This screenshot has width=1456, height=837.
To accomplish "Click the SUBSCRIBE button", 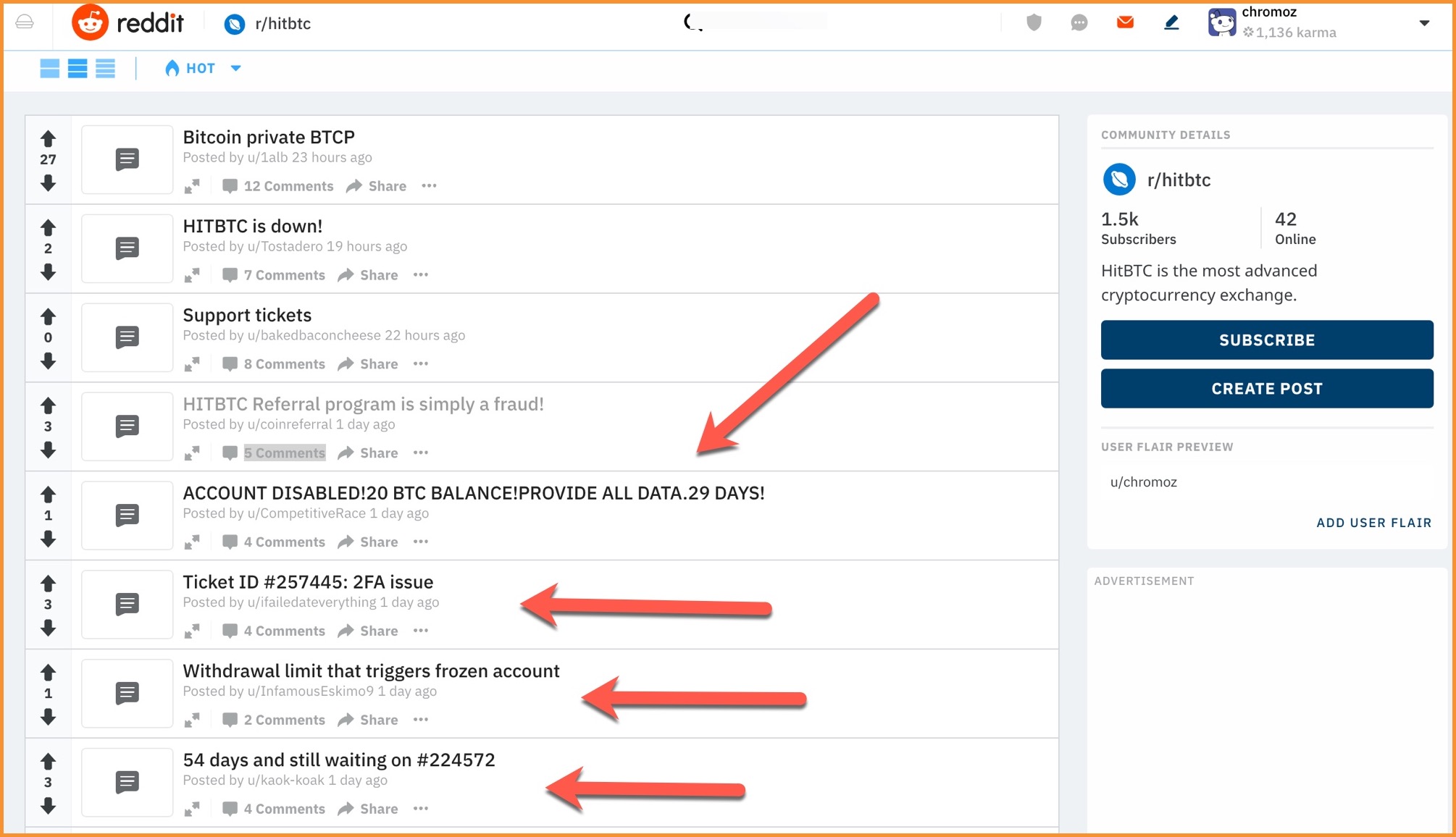I will coord(1267,340).
